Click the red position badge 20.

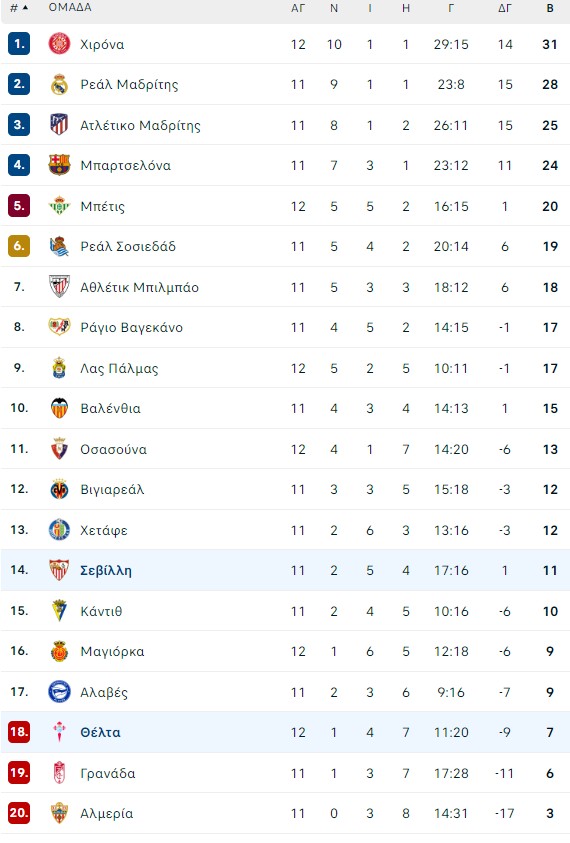coord(19,813)
